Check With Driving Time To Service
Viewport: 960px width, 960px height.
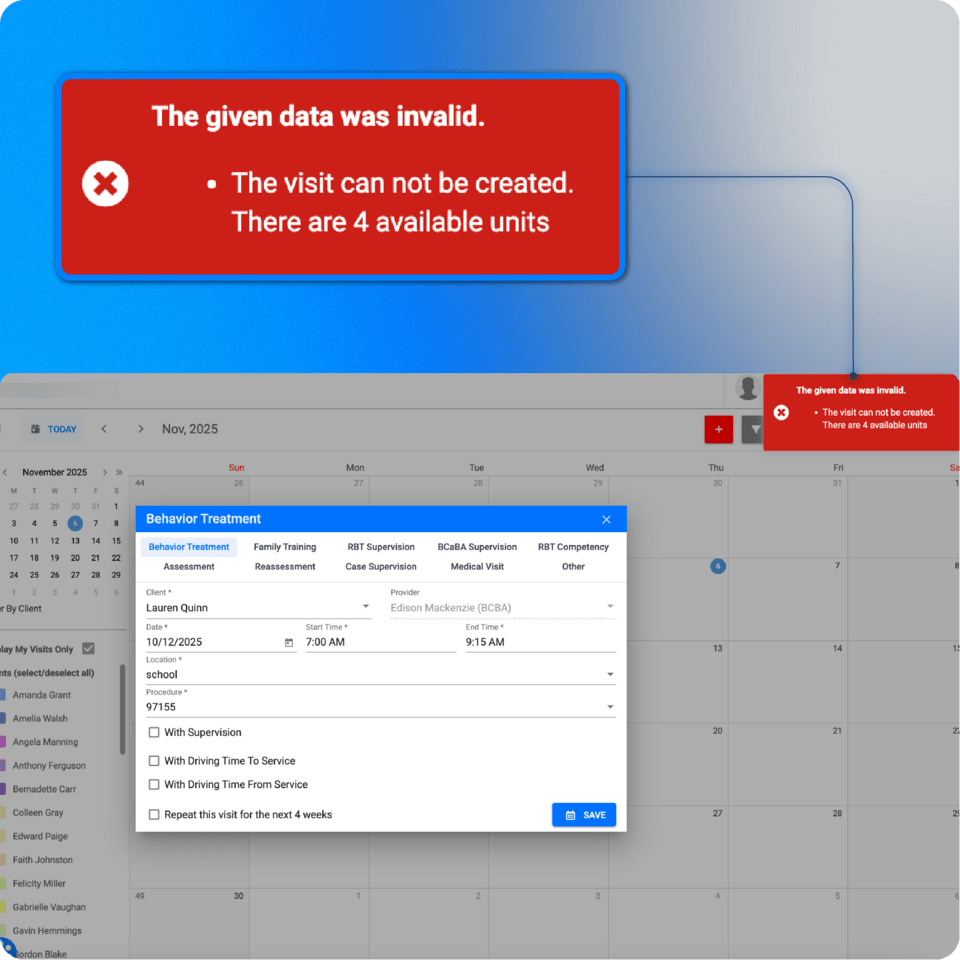click(x=154, y=761)
